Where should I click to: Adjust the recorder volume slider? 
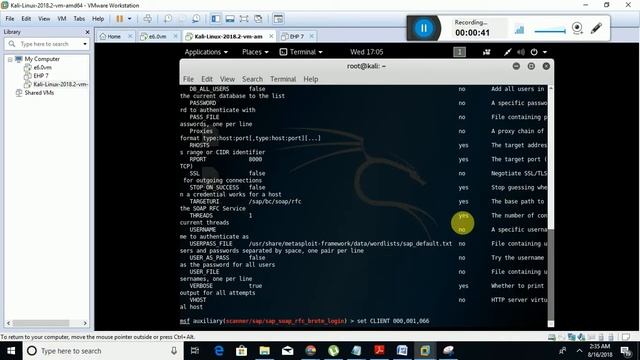(x=550, y=31)
